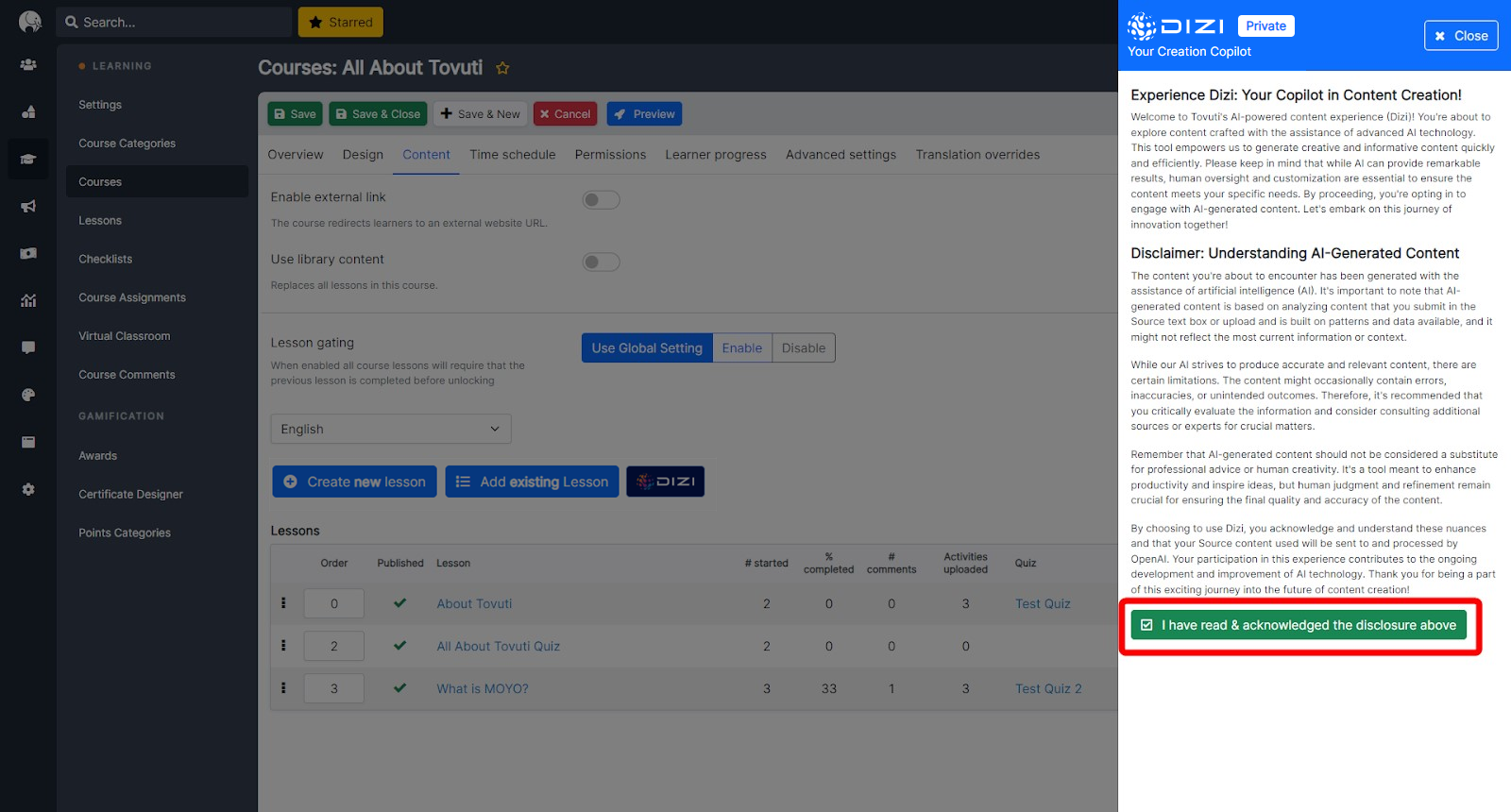This screenshot has width=1511, height=812.
Task: Click the drag handle for All About Tovuti Quiz
Action: coord(283,646)
